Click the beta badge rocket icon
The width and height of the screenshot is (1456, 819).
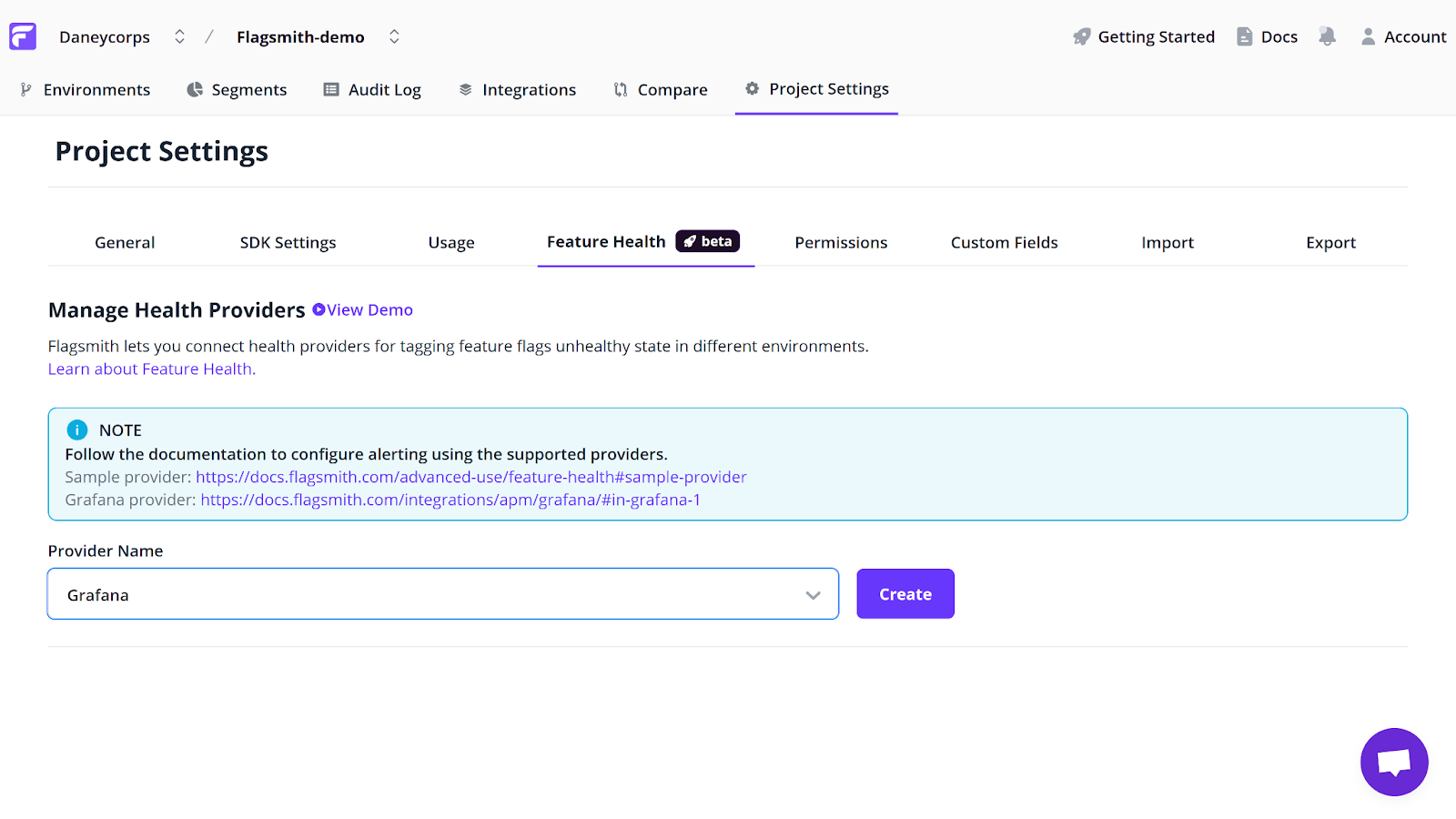point(690,241)
